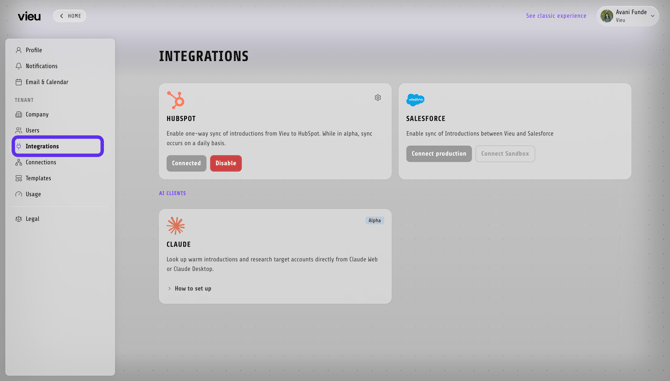This screenshot has width=670, height=381.
Task: Click the Connections network icon
Action: pos(18,162)
